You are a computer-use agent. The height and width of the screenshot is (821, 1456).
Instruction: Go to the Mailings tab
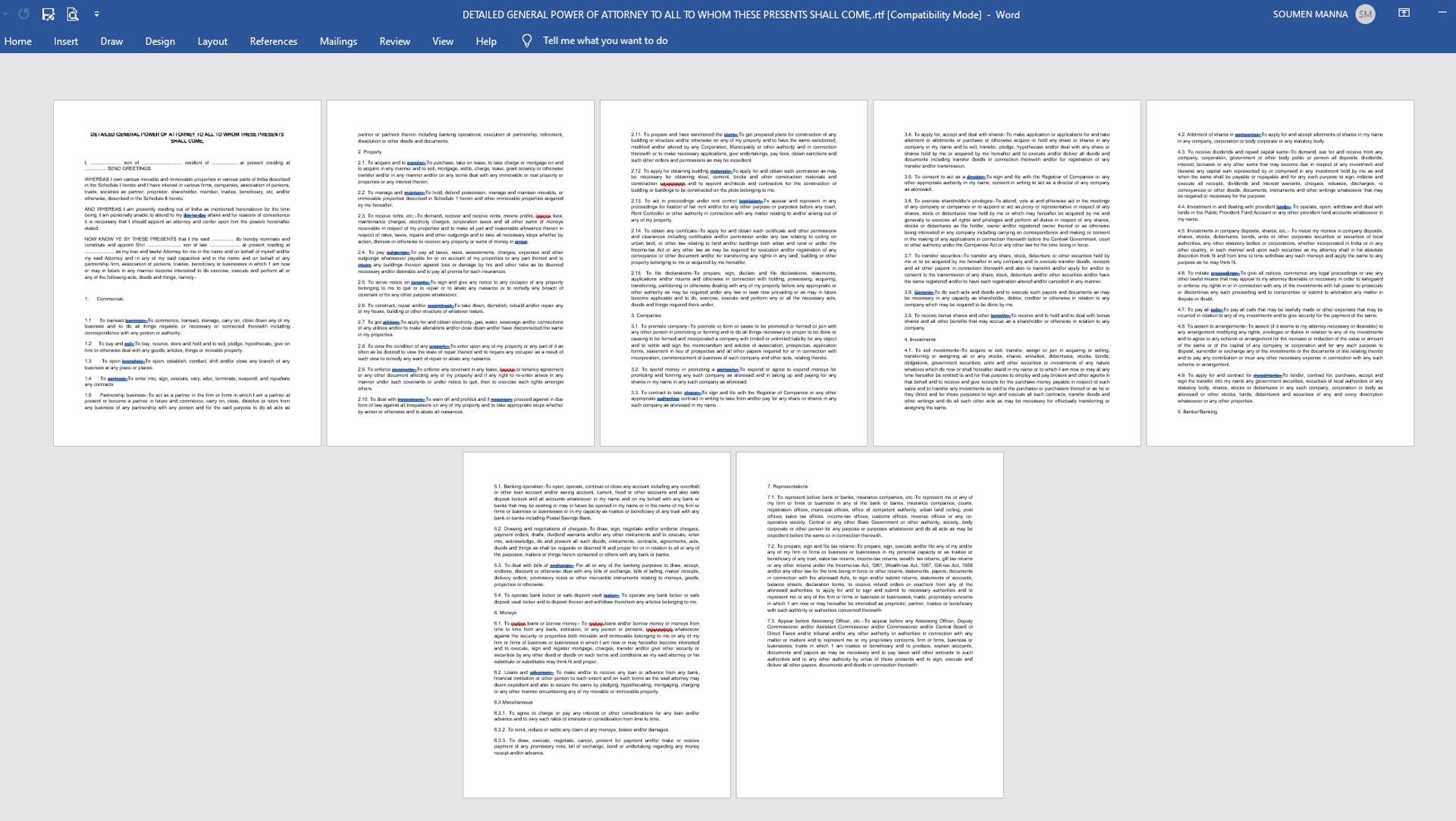(x=338, y=41)
